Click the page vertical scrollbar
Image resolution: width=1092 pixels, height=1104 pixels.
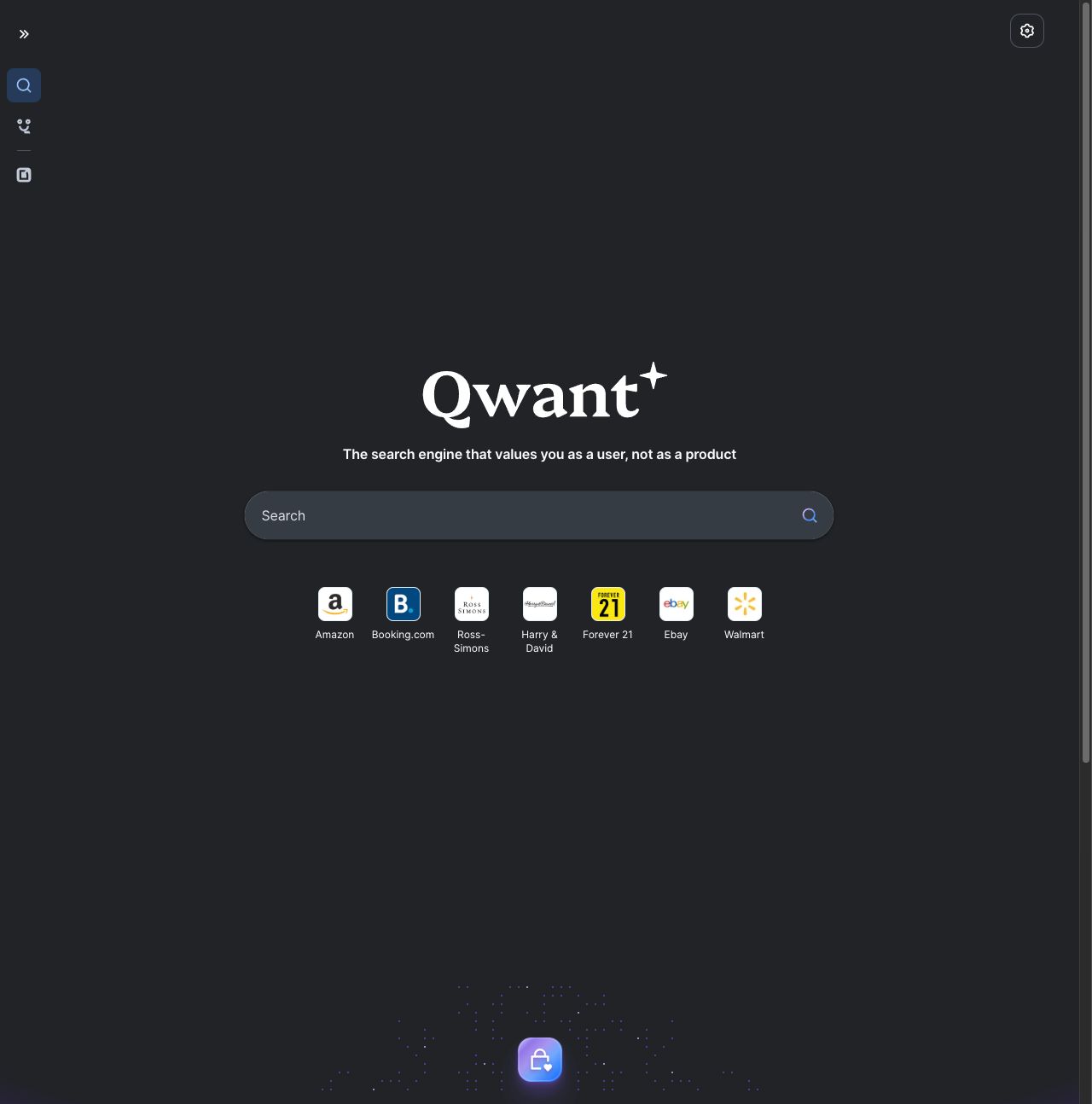1086,384
